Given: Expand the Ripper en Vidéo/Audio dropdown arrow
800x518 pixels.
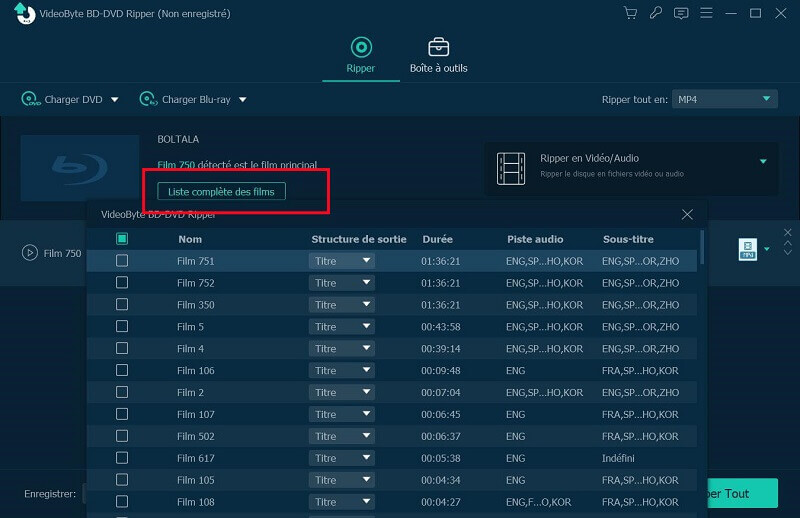Looking at the screenshot, I should (x=763, y=161).
